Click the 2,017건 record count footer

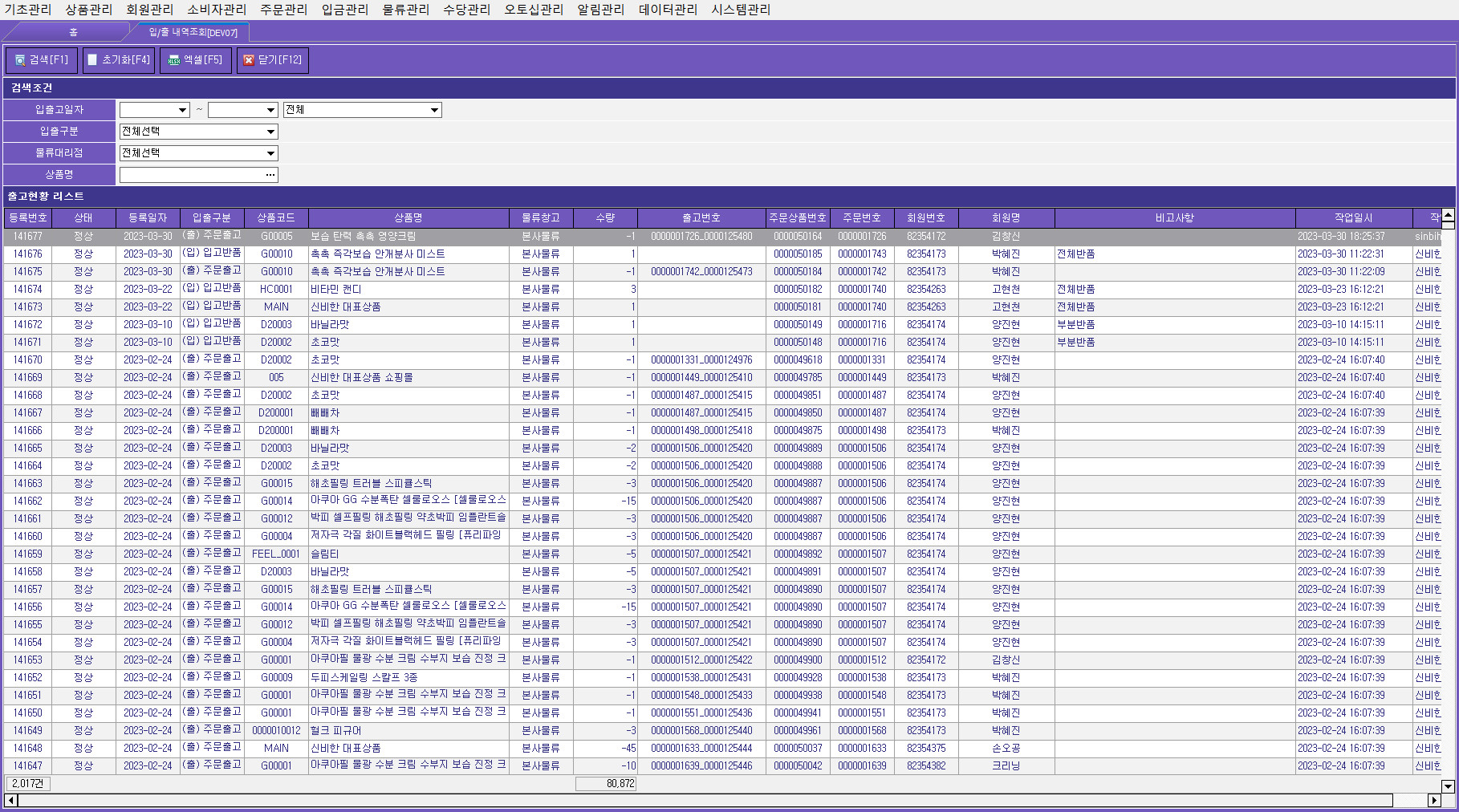coord(28,784)
